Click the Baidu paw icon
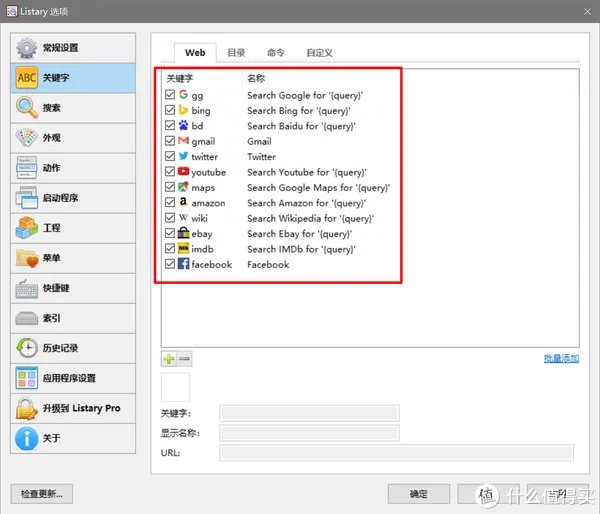This screenshot has width=600, height=514. click(183, 125)
